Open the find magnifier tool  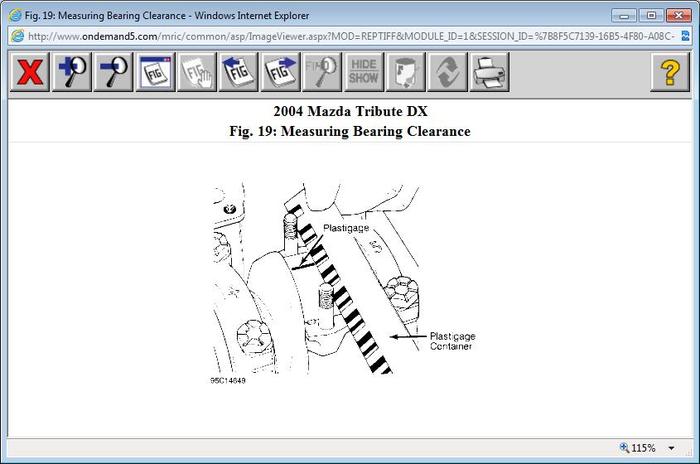click(322, 72)
